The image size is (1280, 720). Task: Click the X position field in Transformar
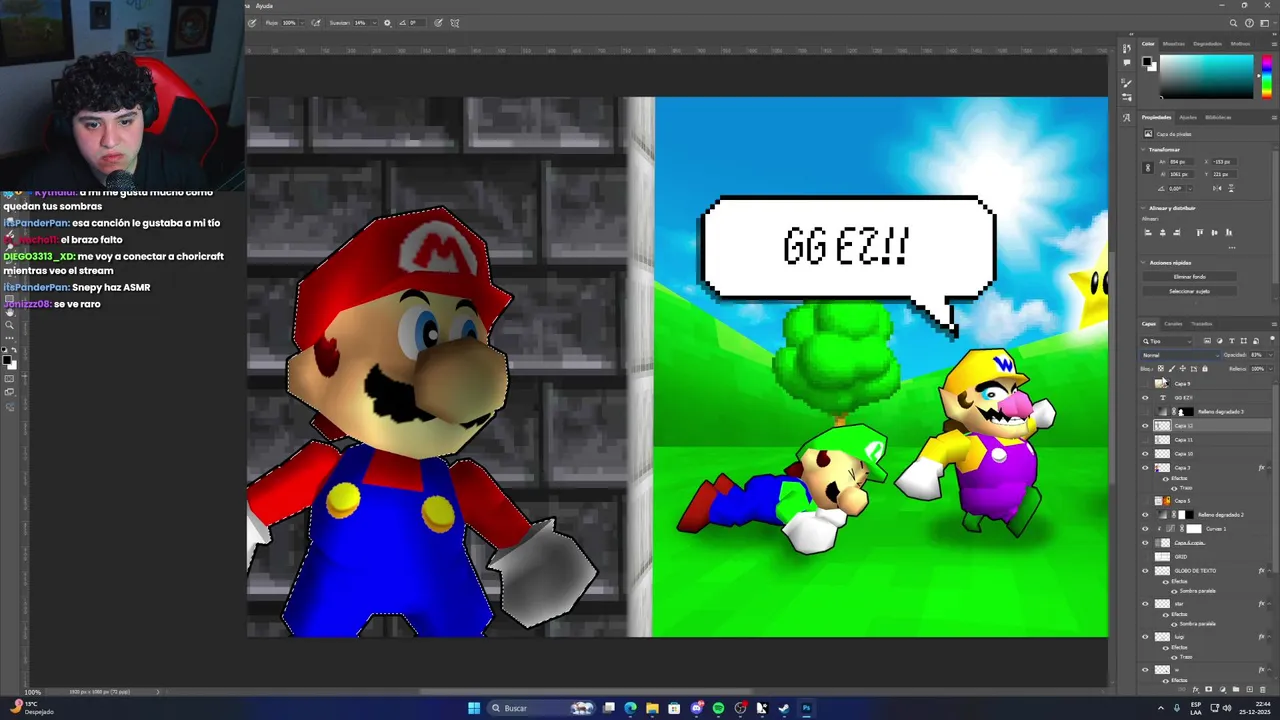tap(1225, 161)
